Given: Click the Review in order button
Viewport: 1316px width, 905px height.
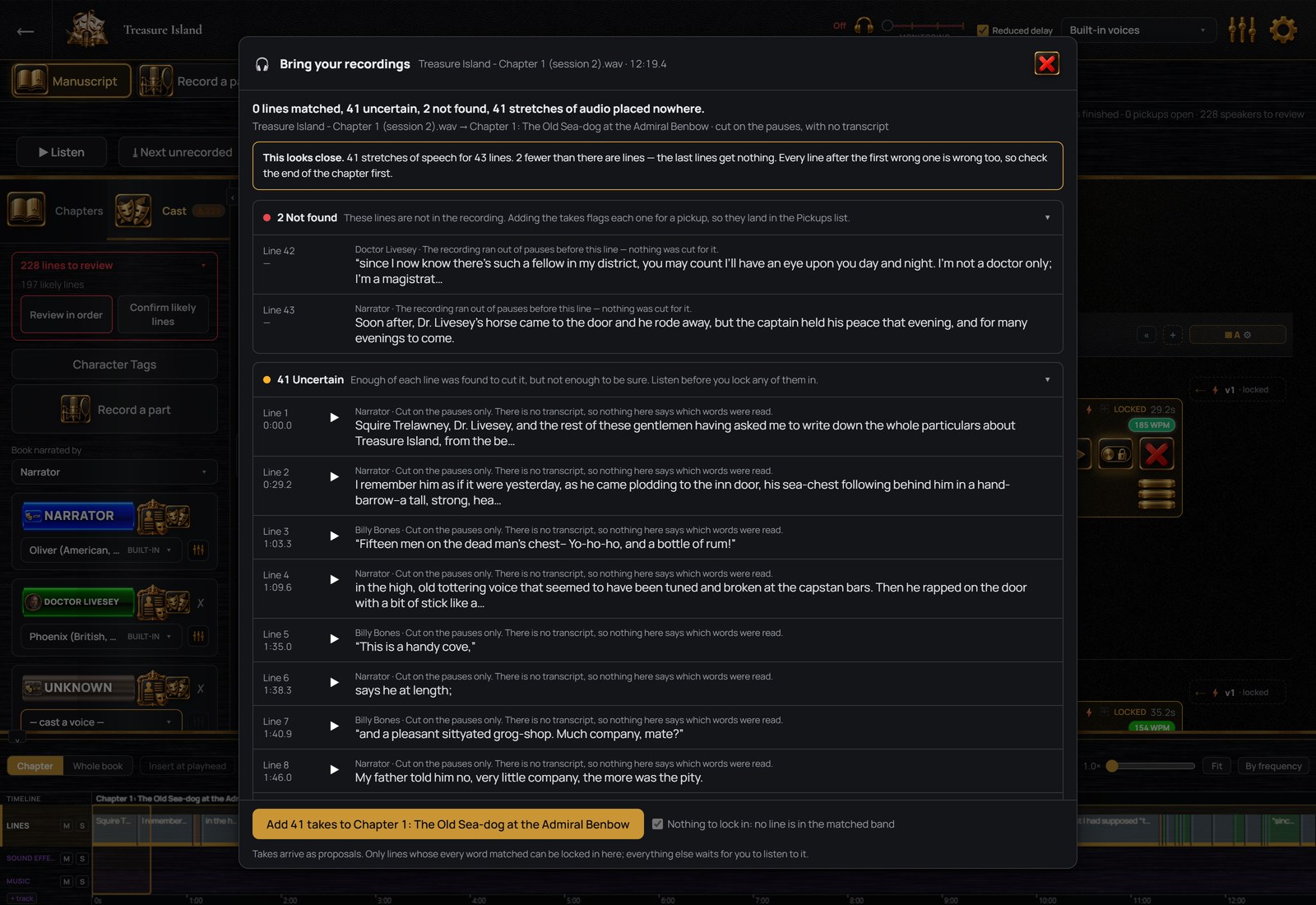Looking at the screenshot, I should (x=67, y=315).
